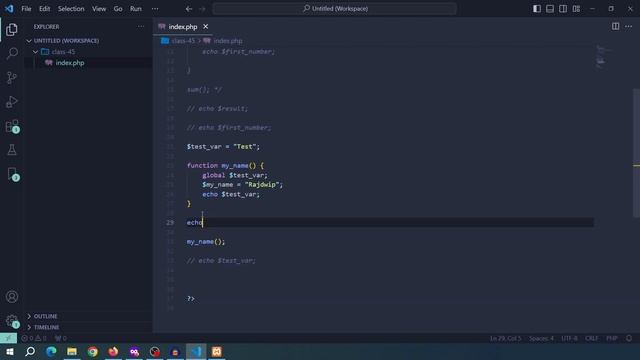This screenshot has height=360, width=640.
Task: Open the activity bar icon below Testing
Action: pos(12,174)
